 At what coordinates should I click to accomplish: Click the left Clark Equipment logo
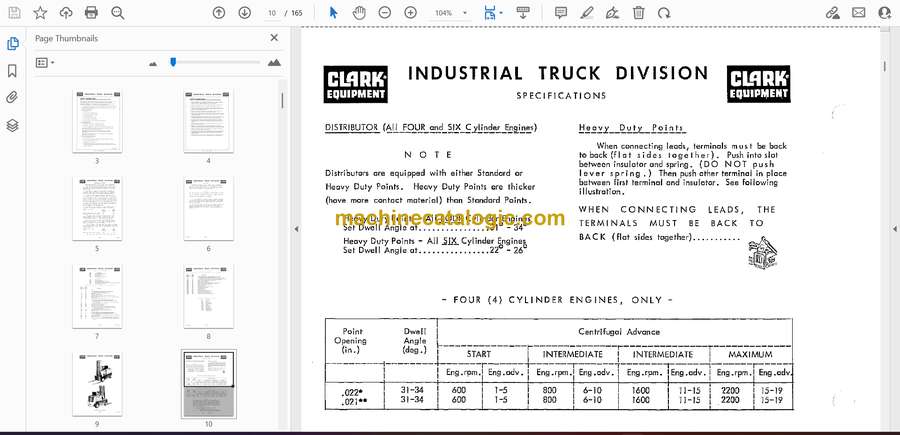[355, 84]
